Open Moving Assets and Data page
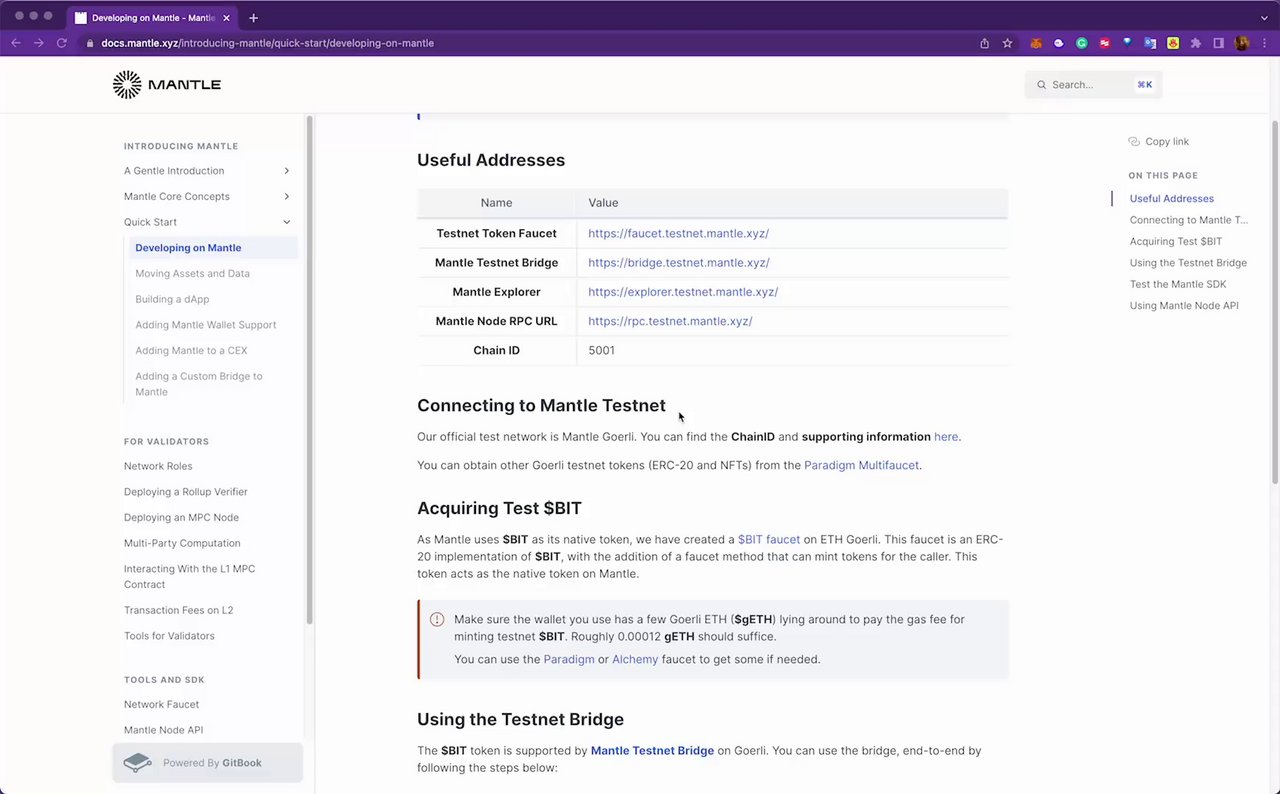 pos(192,273)
